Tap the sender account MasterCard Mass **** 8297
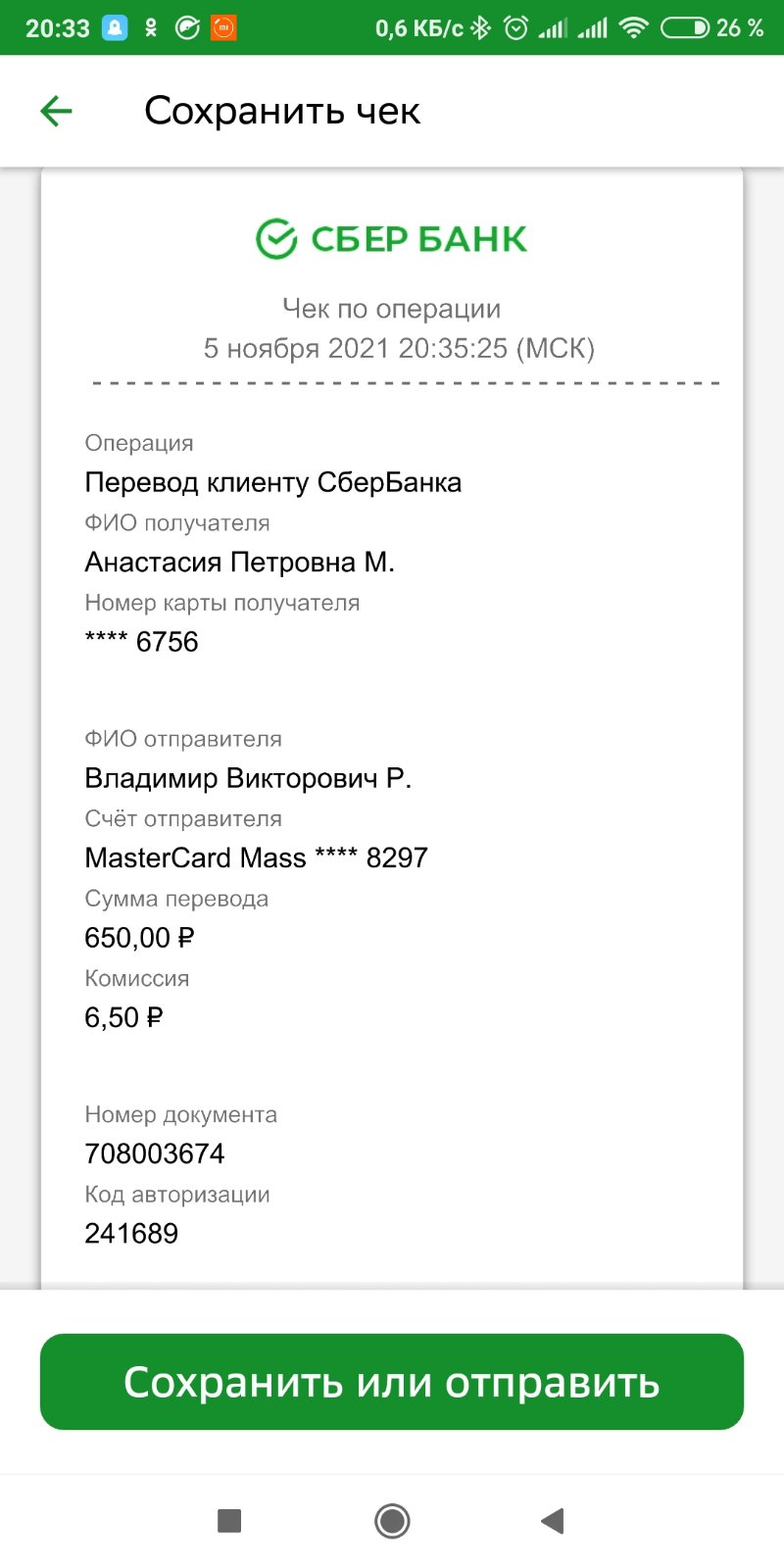The height and width of the screenshot is (1568, 784). (256, 857)
